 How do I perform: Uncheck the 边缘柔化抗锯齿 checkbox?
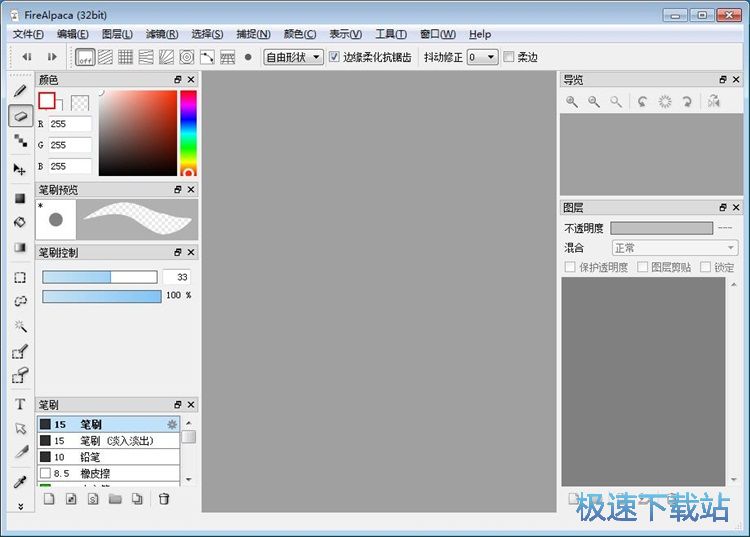[x=334, y=57]
